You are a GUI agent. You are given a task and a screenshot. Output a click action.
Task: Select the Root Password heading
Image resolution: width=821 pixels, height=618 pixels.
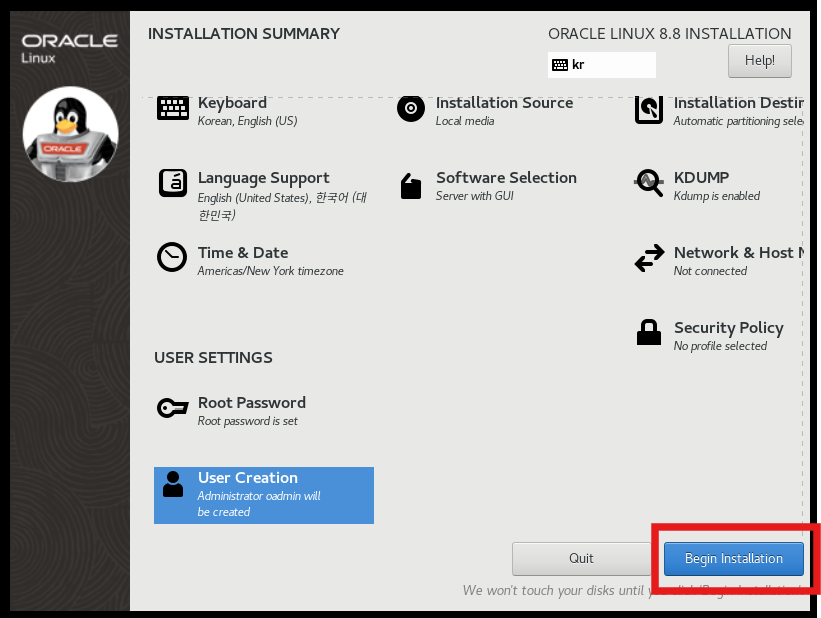[251, 403]
